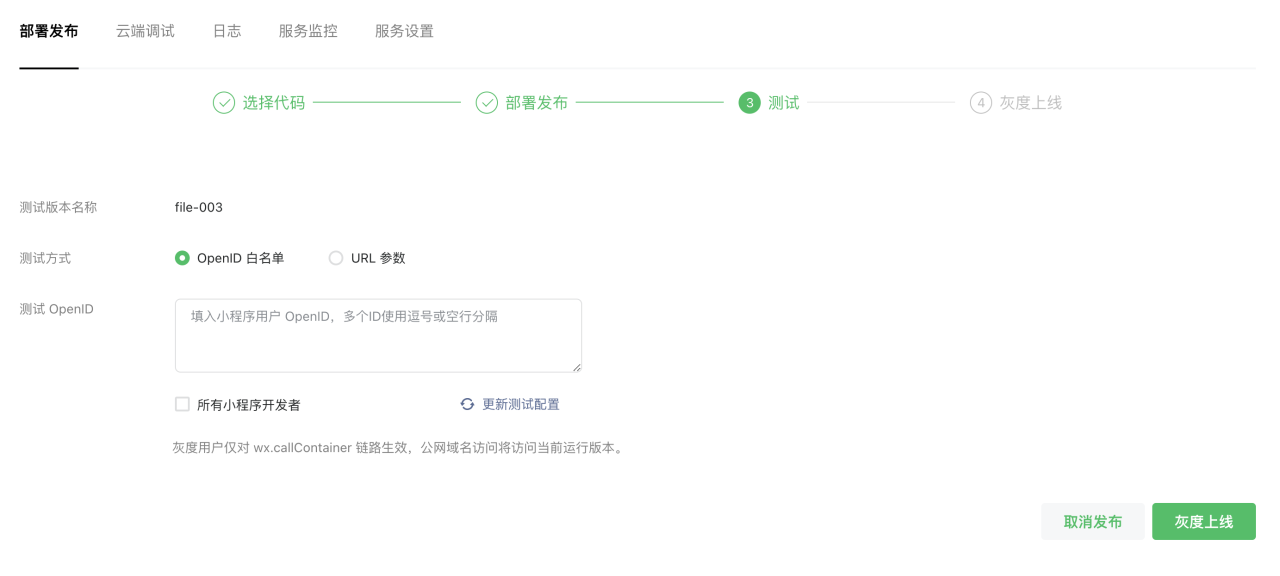Enable the 所有小程序开发者 checkbox
1280x576 pixels.
click(x=182, y=403)
